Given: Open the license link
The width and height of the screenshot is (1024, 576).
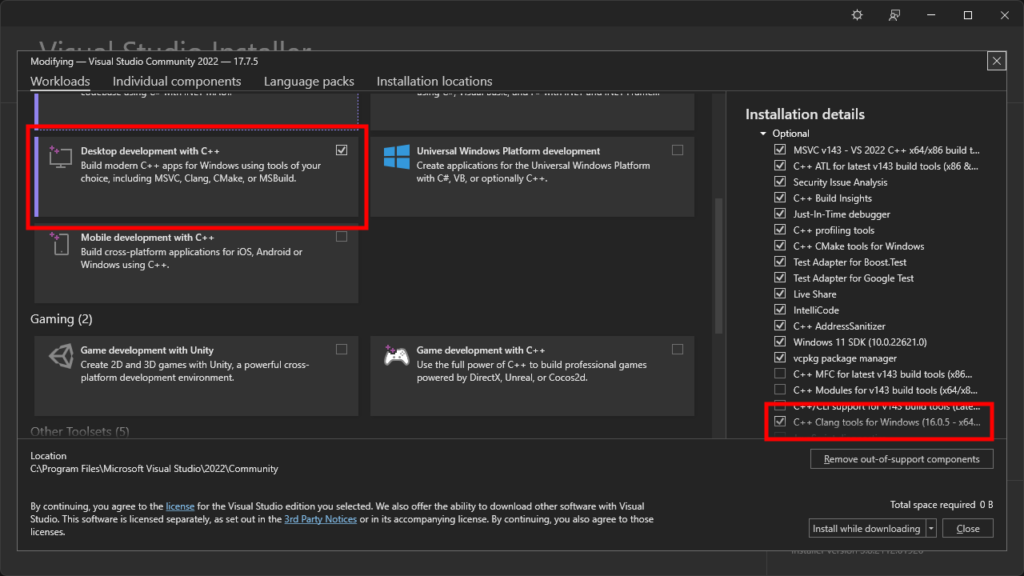Looking at the screenshot, I should click(180, 506).
